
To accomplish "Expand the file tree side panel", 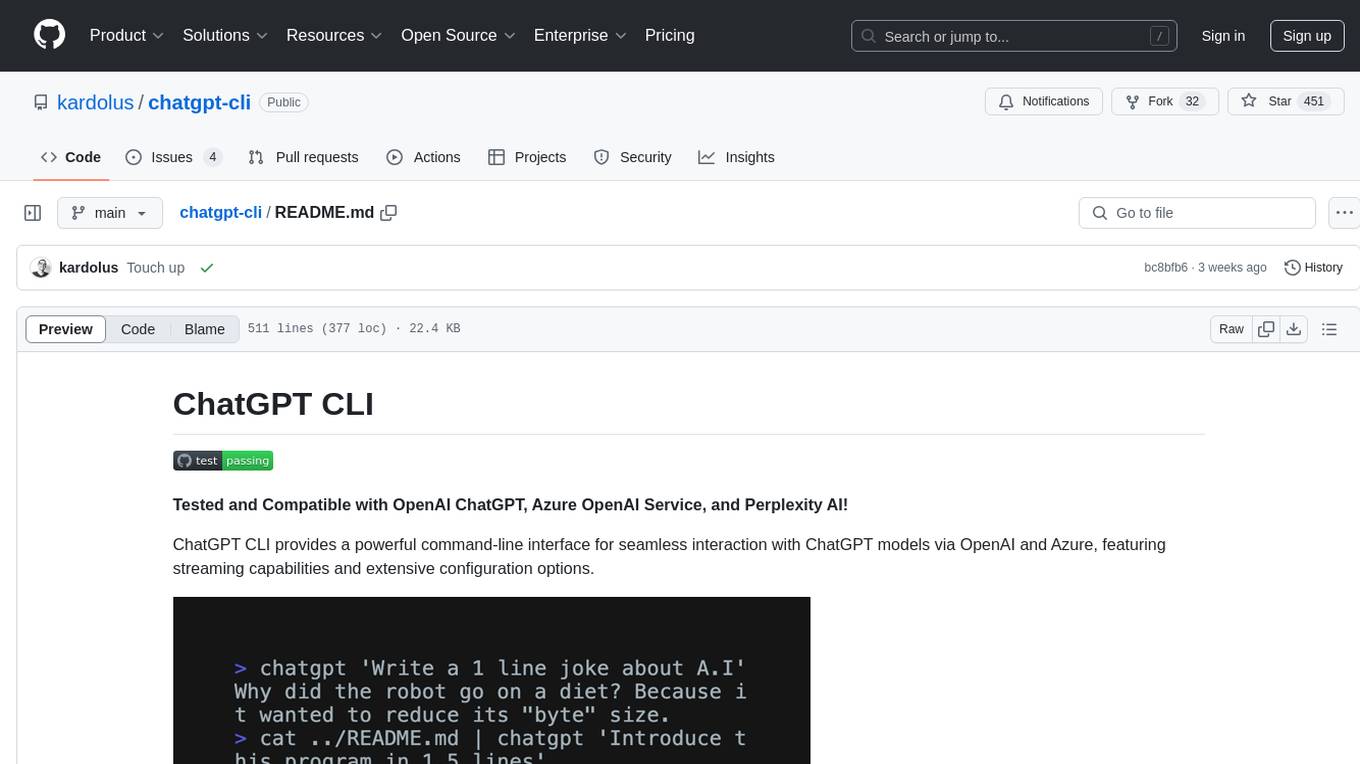I will (x=33, y=213).
